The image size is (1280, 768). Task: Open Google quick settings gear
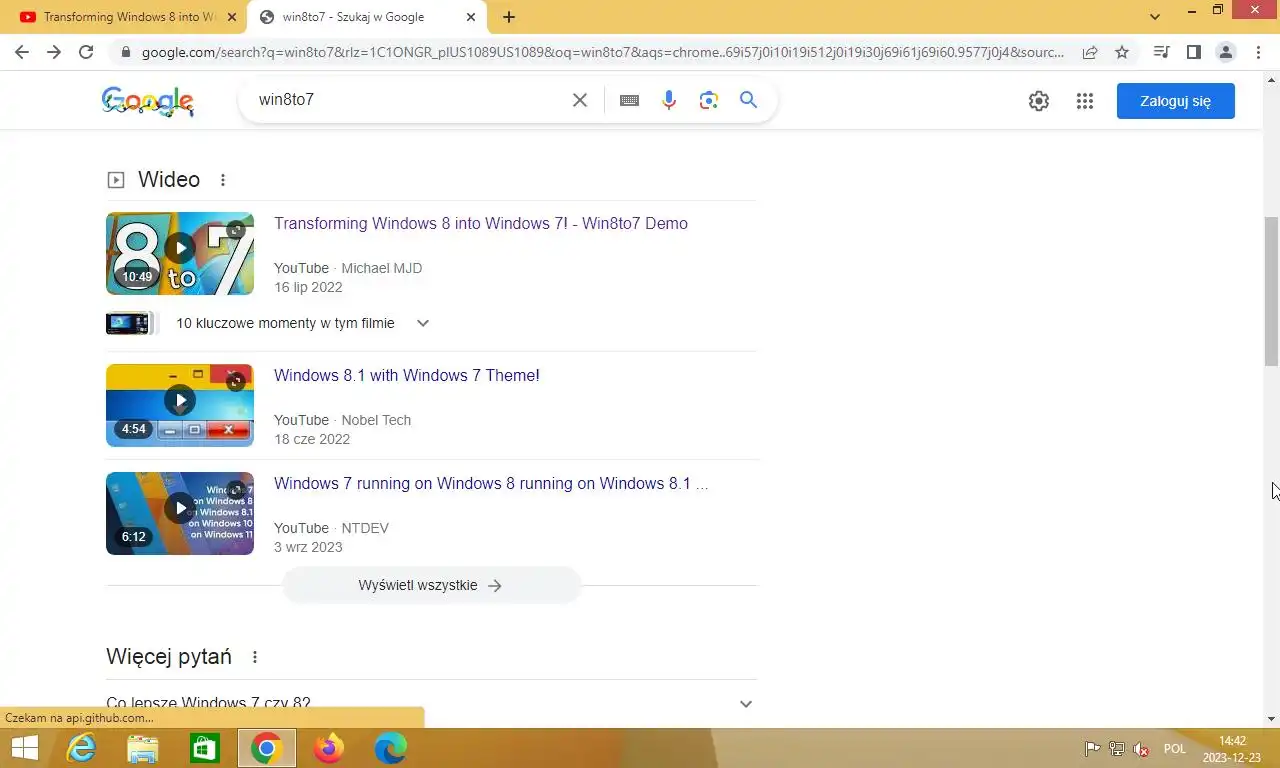[1039, 101]
